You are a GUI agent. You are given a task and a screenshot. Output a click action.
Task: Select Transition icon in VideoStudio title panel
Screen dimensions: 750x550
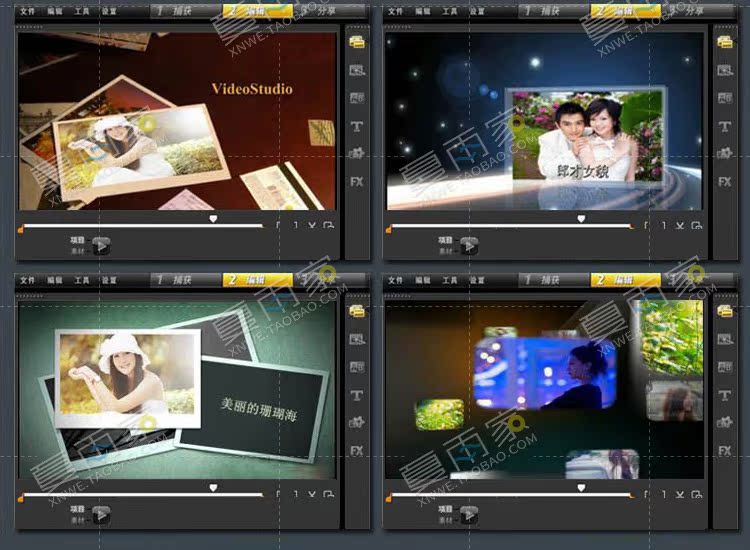coord(357,98)
